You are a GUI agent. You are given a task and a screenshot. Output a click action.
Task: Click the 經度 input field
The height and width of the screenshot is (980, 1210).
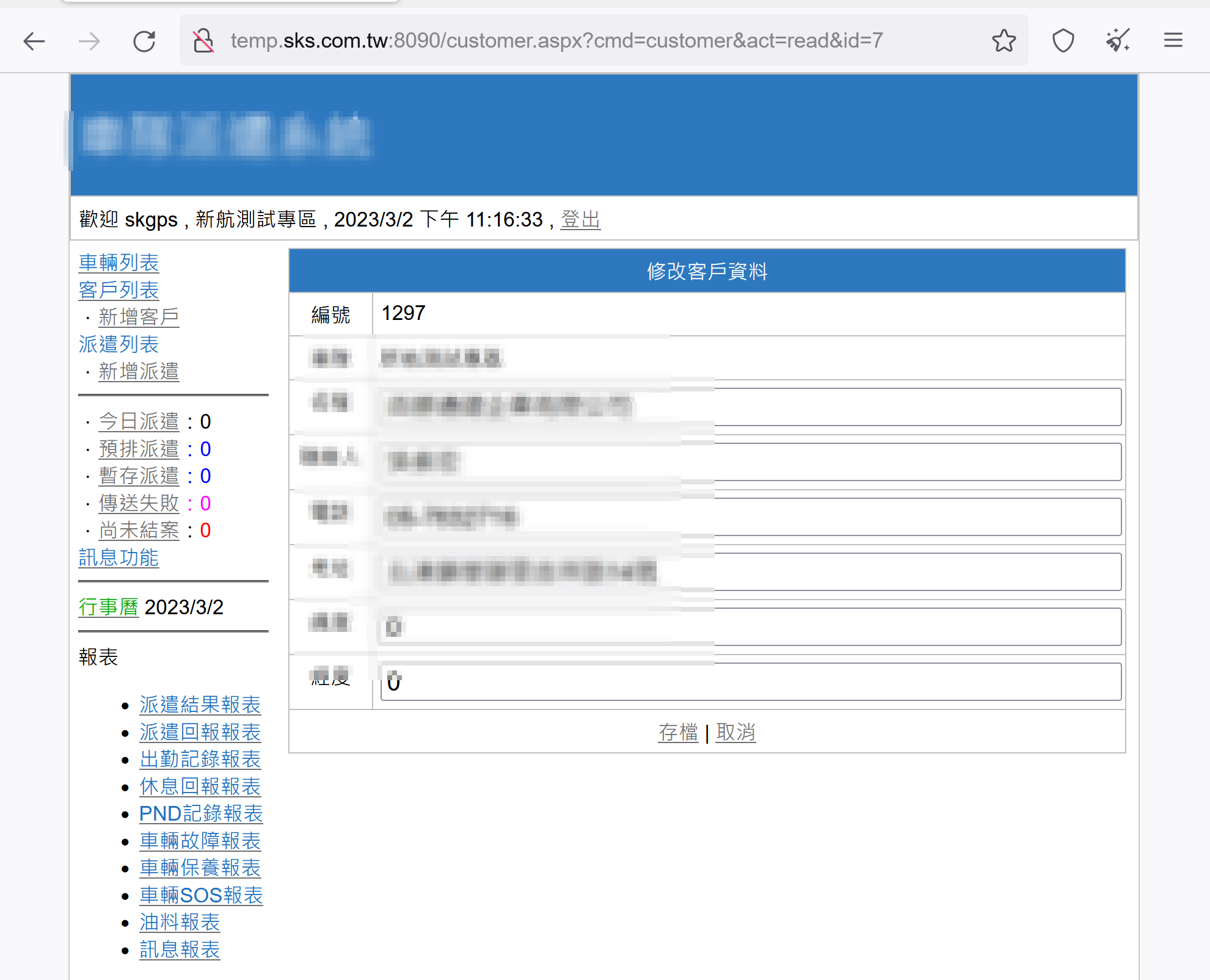pyautogui.click(x=751, y=681)
